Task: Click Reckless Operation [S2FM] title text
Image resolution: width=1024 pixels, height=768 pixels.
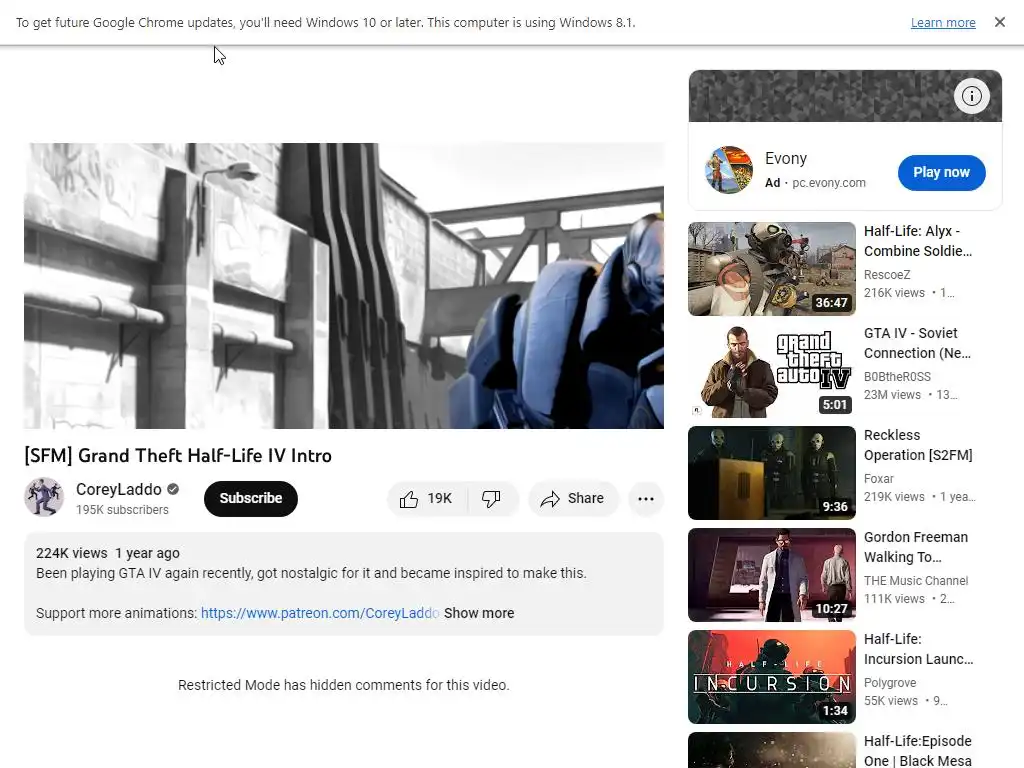Action: coord(918,445)
